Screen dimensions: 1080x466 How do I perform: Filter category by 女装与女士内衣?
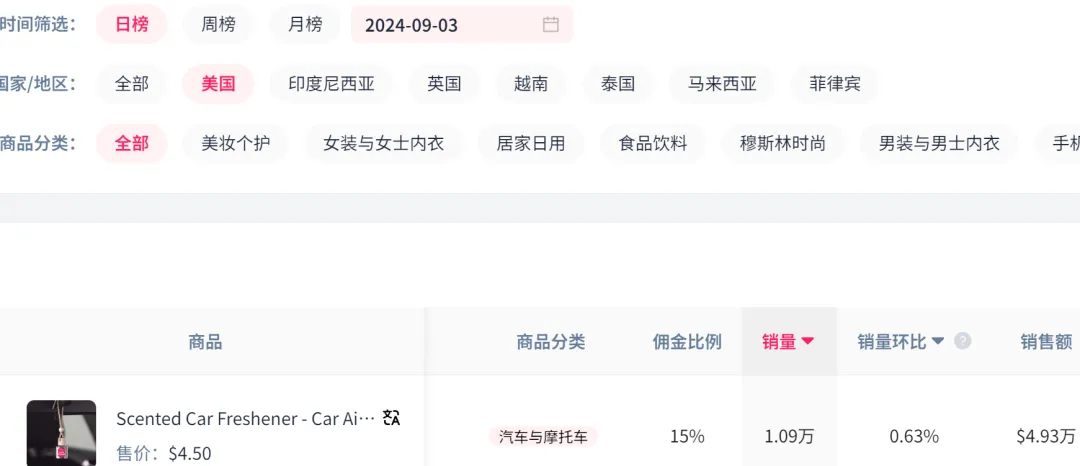tap(383, 143)
